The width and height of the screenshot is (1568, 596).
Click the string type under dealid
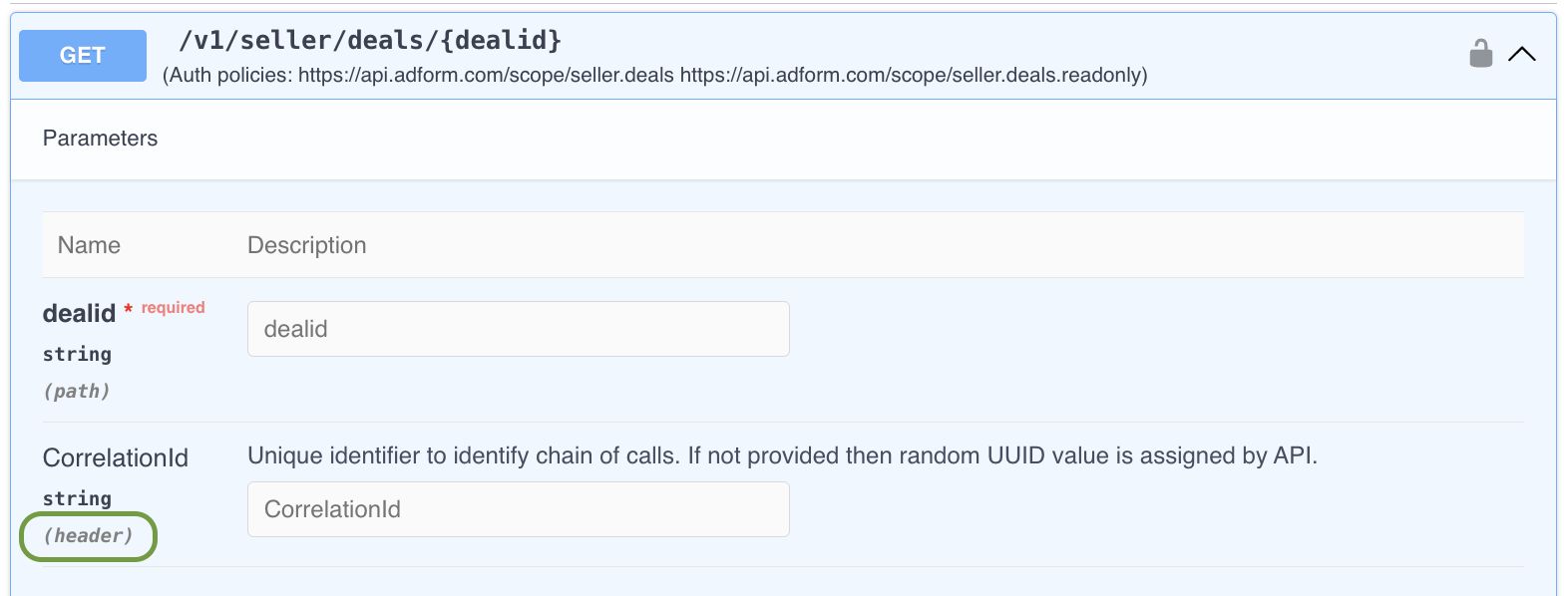click(77, 354)
